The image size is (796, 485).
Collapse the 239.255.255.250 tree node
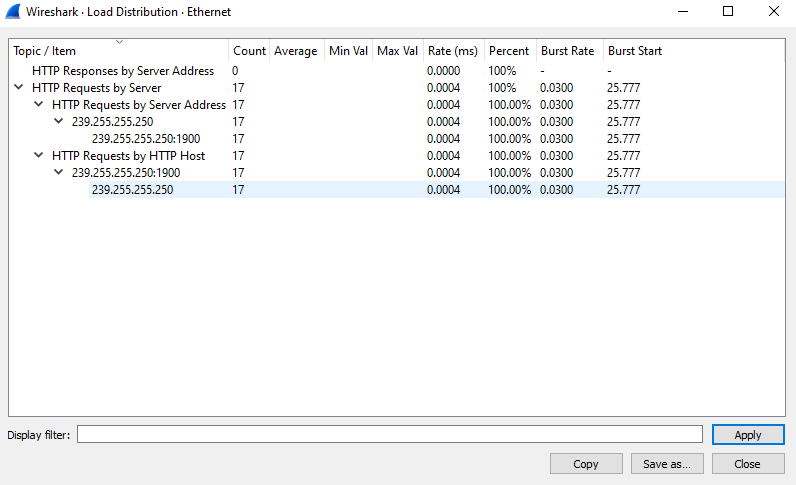(x=59, y=121)
